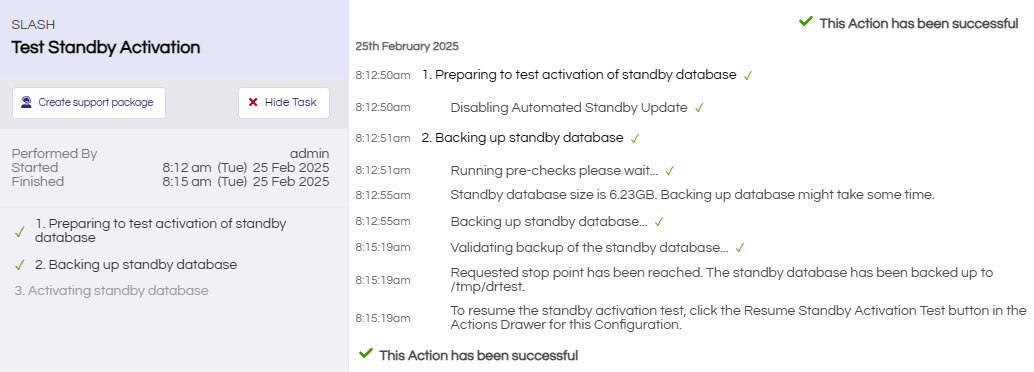Click the Standby database size is 6.23GB message
The width and height of the screenshot is (1034, 372).
pyautogui.click(x=692, y=195)
